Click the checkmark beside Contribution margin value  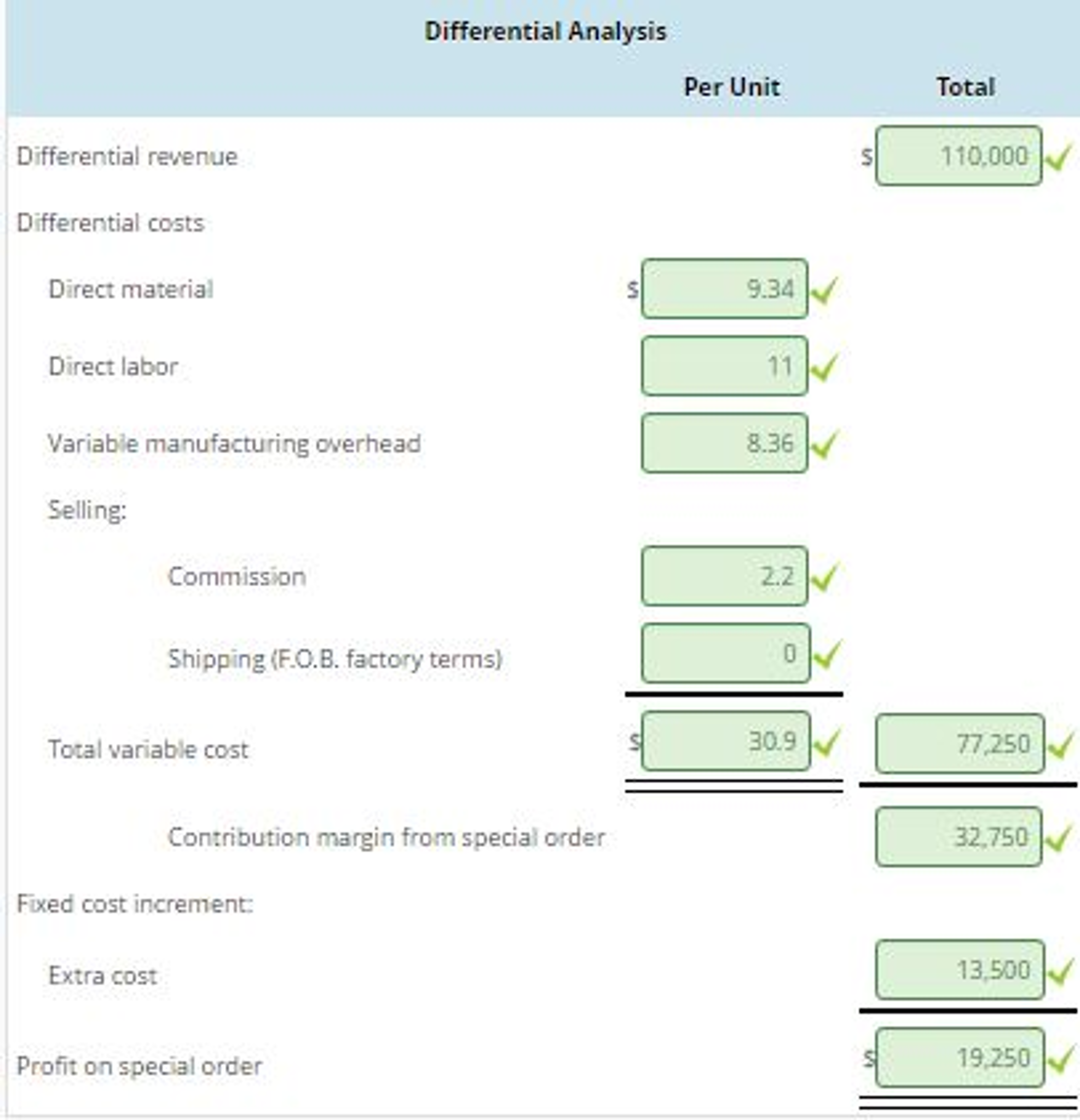click(x=1058, y=839)
